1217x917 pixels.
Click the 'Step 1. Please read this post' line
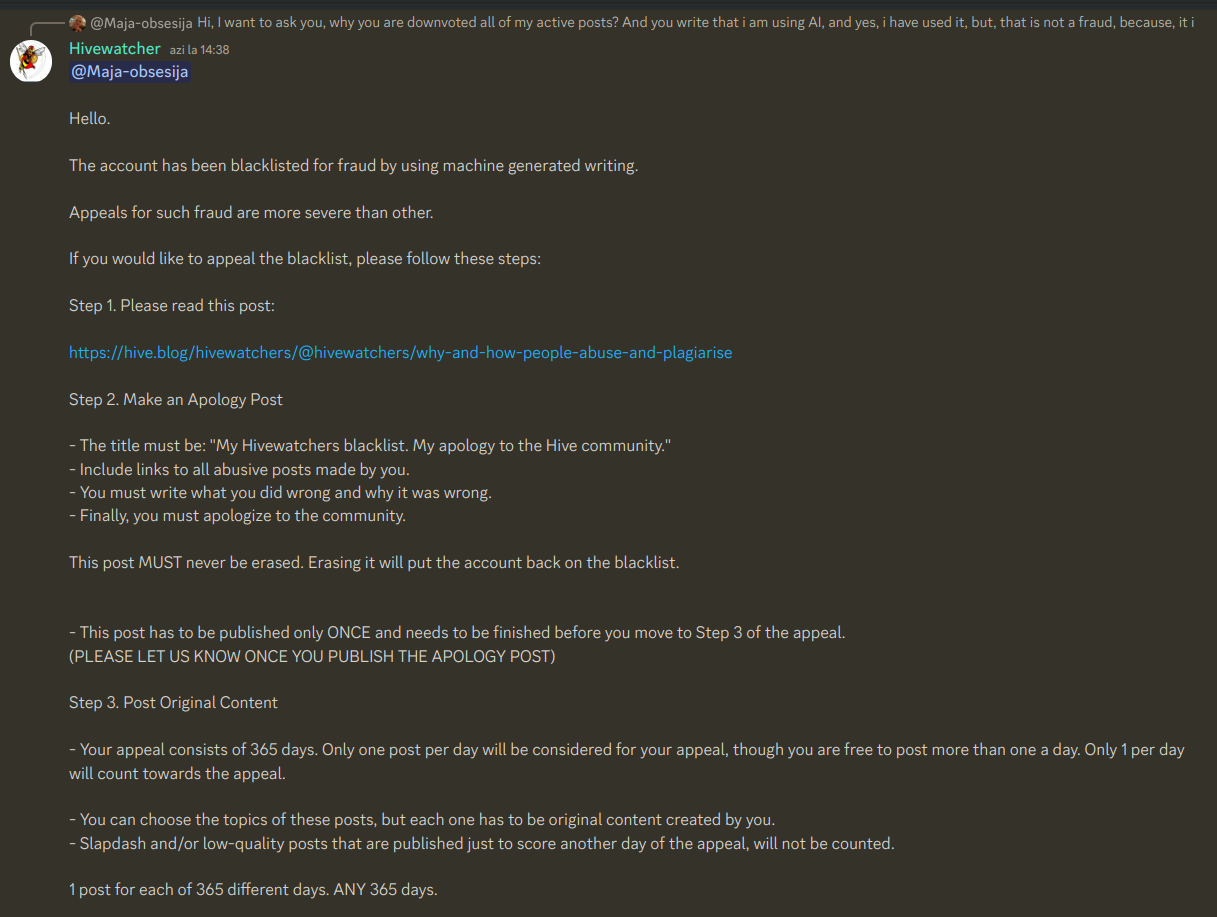click(x=172, y=306)
